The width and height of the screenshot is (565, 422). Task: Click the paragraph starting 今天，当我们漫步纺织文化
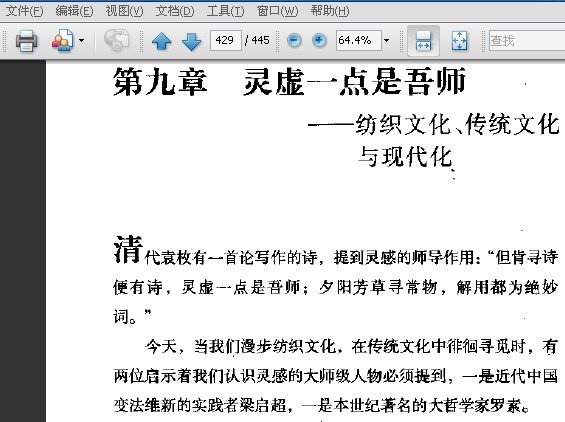pos(336,376)
